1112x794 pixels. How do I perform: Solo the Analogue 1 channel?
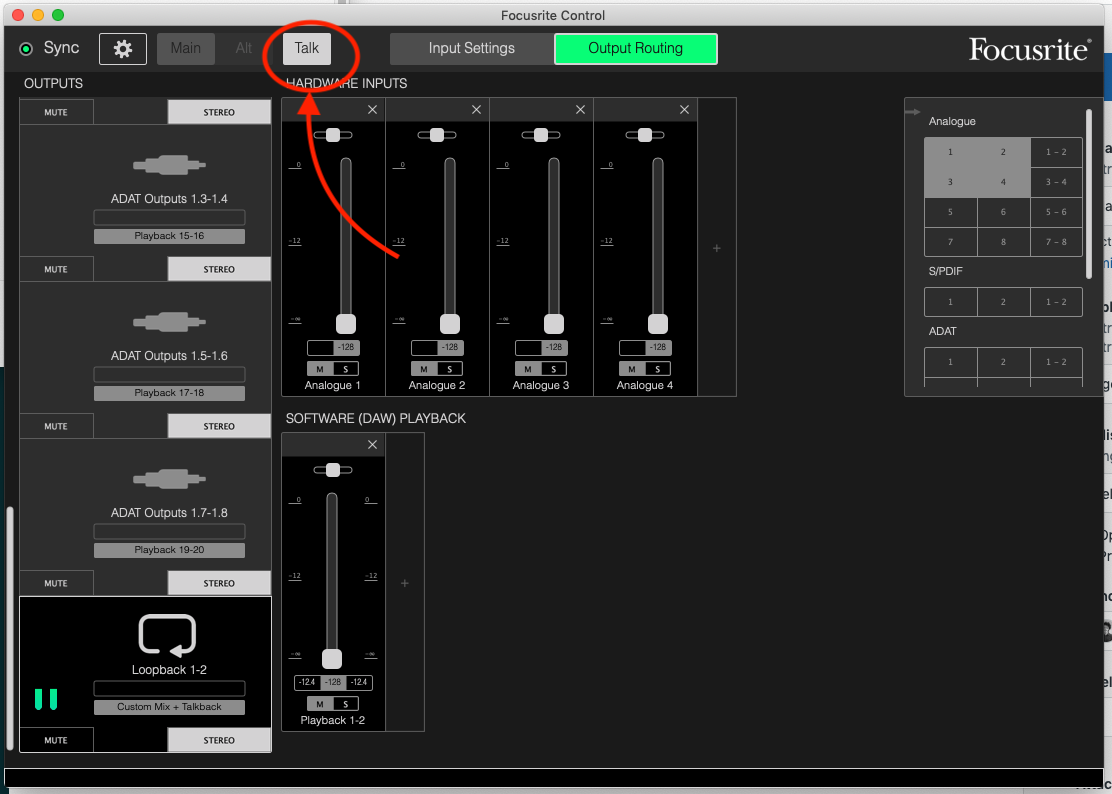click(x=345, y=369)
